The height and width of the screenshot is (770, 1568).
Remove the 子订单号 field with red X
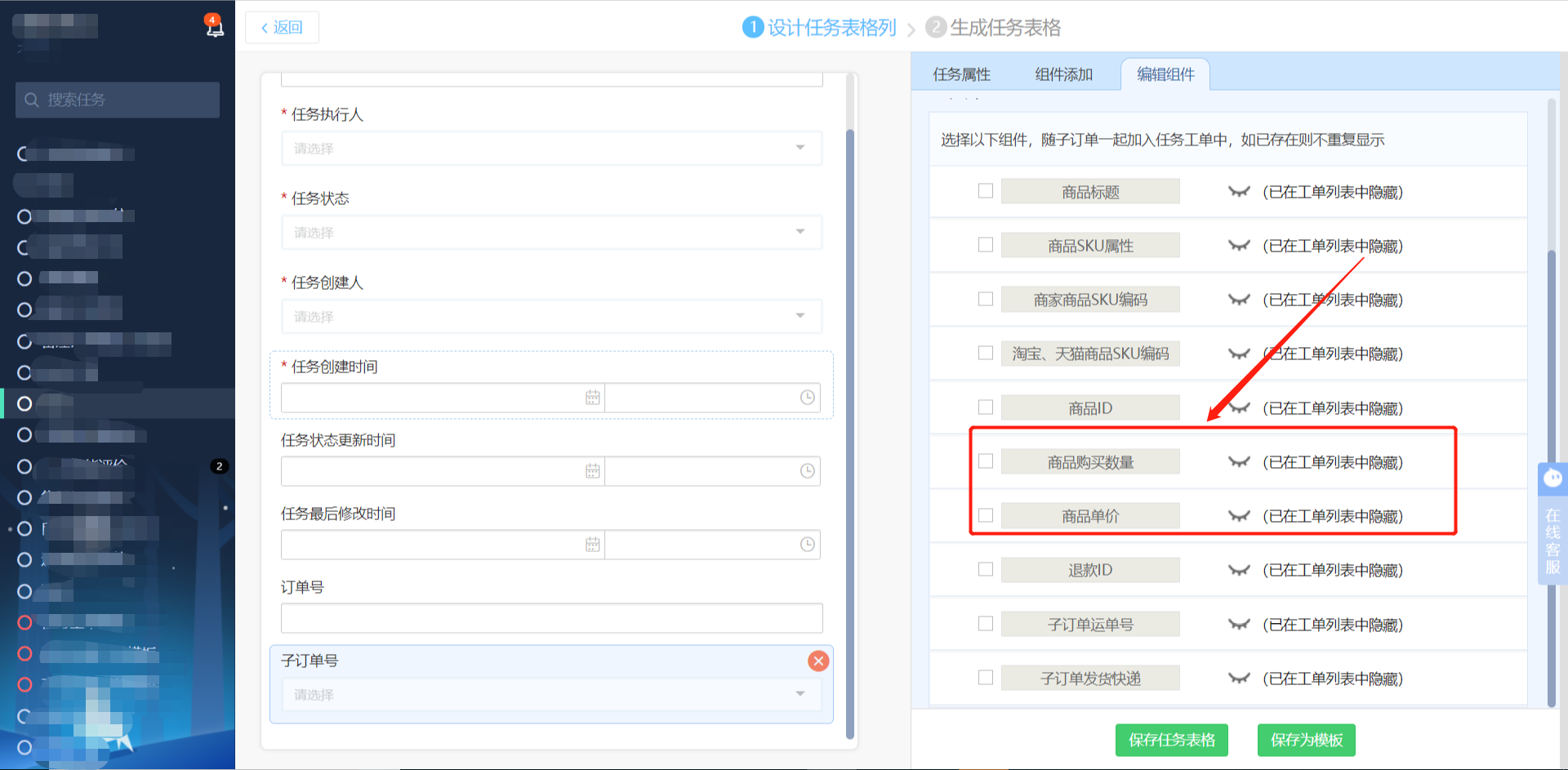click(817, 661)
